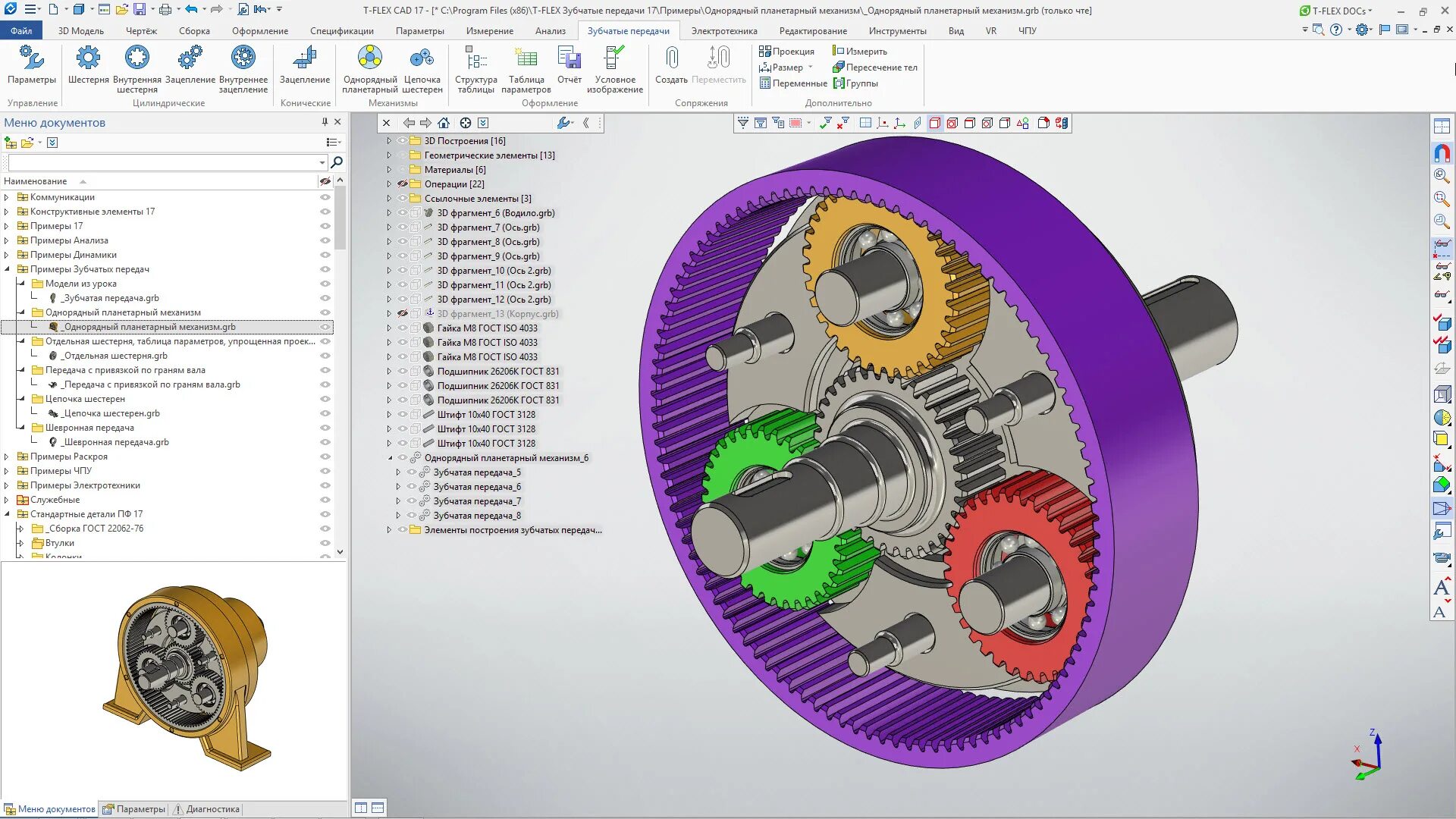1456x819 pixels.
Task: Click the Отчёт report icon
Action: (569, 58)
